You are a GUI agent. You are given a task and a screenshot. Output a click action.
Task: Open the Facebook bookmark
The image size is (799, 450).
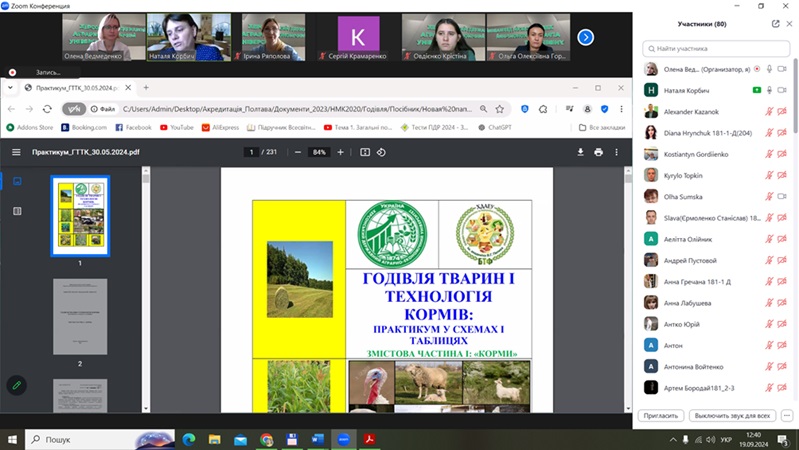tap(134, 127)
